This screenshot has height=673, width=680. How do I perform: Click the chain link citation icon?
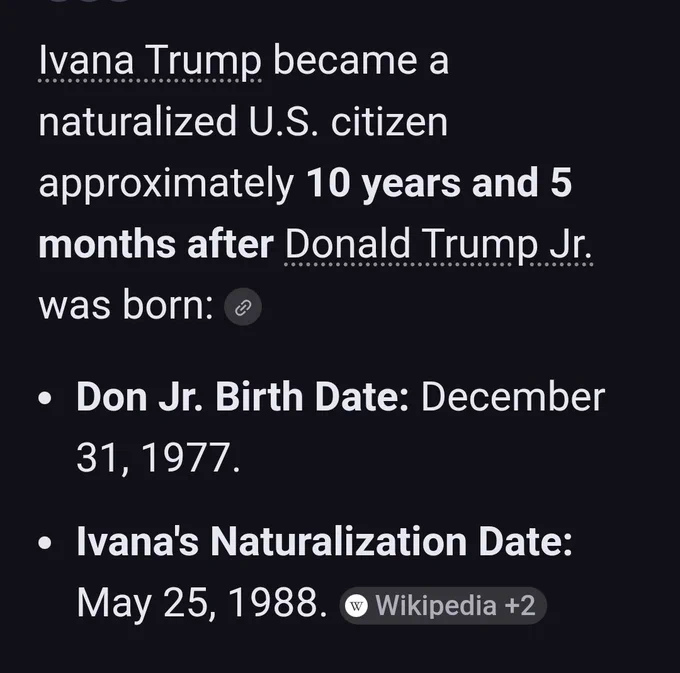click(243, 307)
